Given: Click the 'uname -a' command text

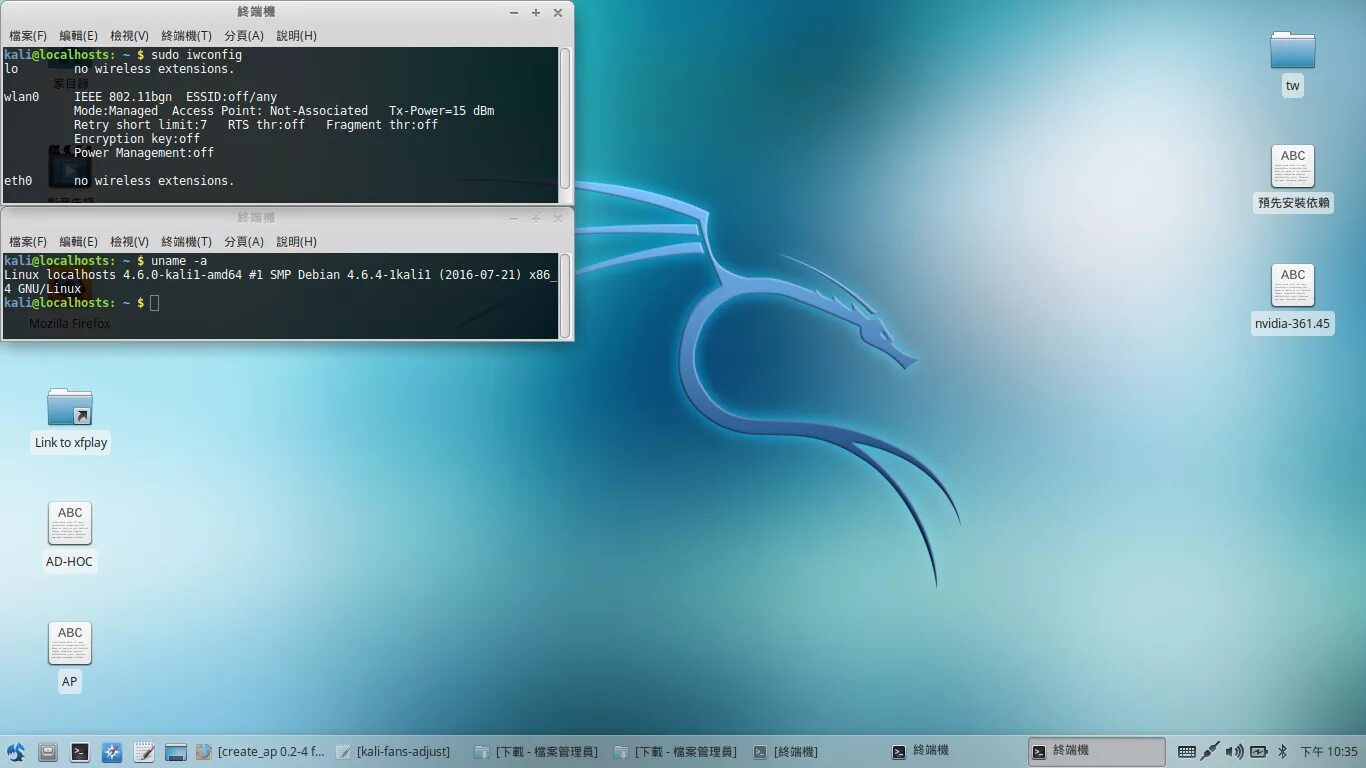Looking at the screenshot, I should point(179,260).
